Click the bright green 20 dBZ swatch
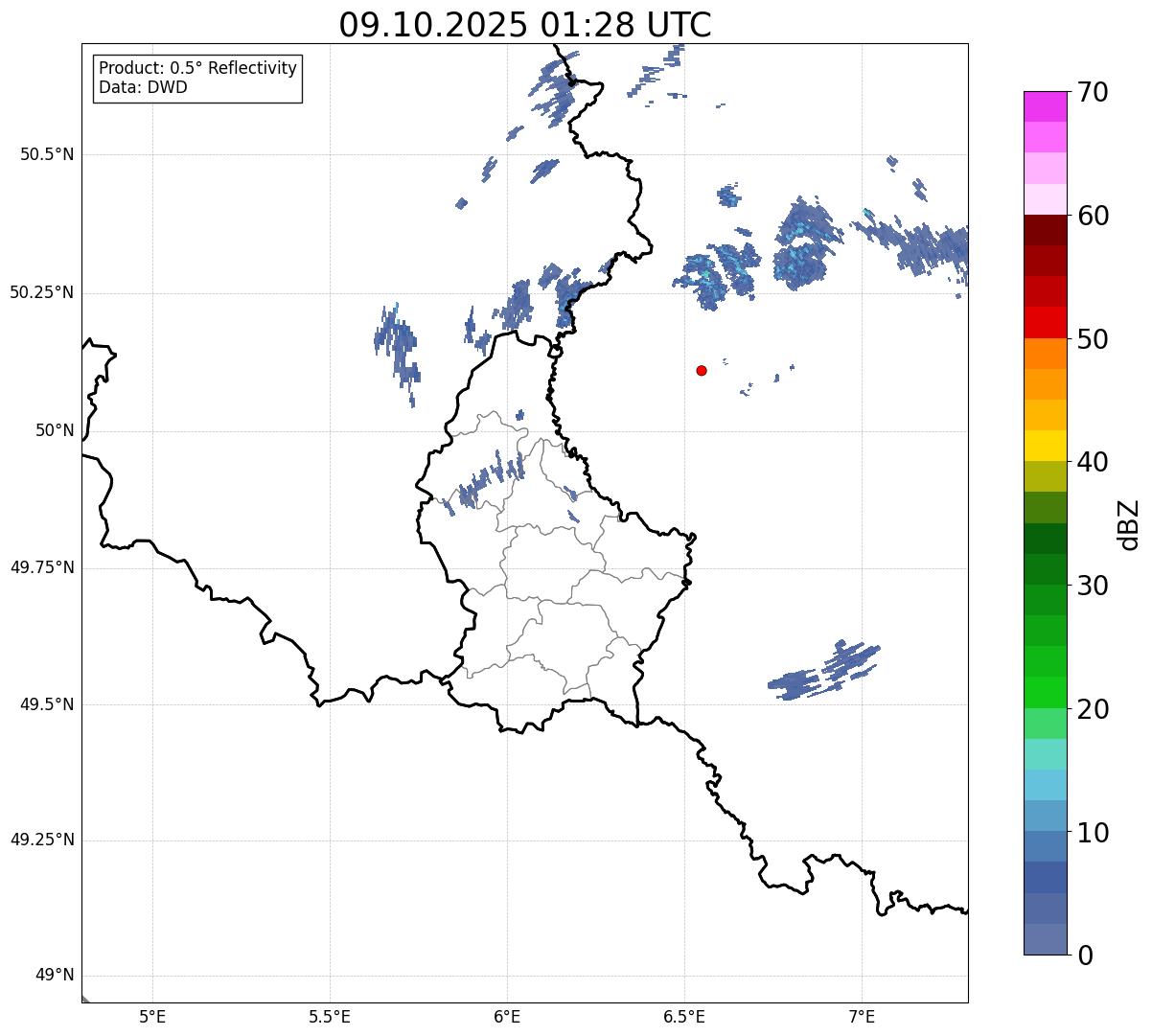1152x1036 pixels. (x=1046, y=692)
